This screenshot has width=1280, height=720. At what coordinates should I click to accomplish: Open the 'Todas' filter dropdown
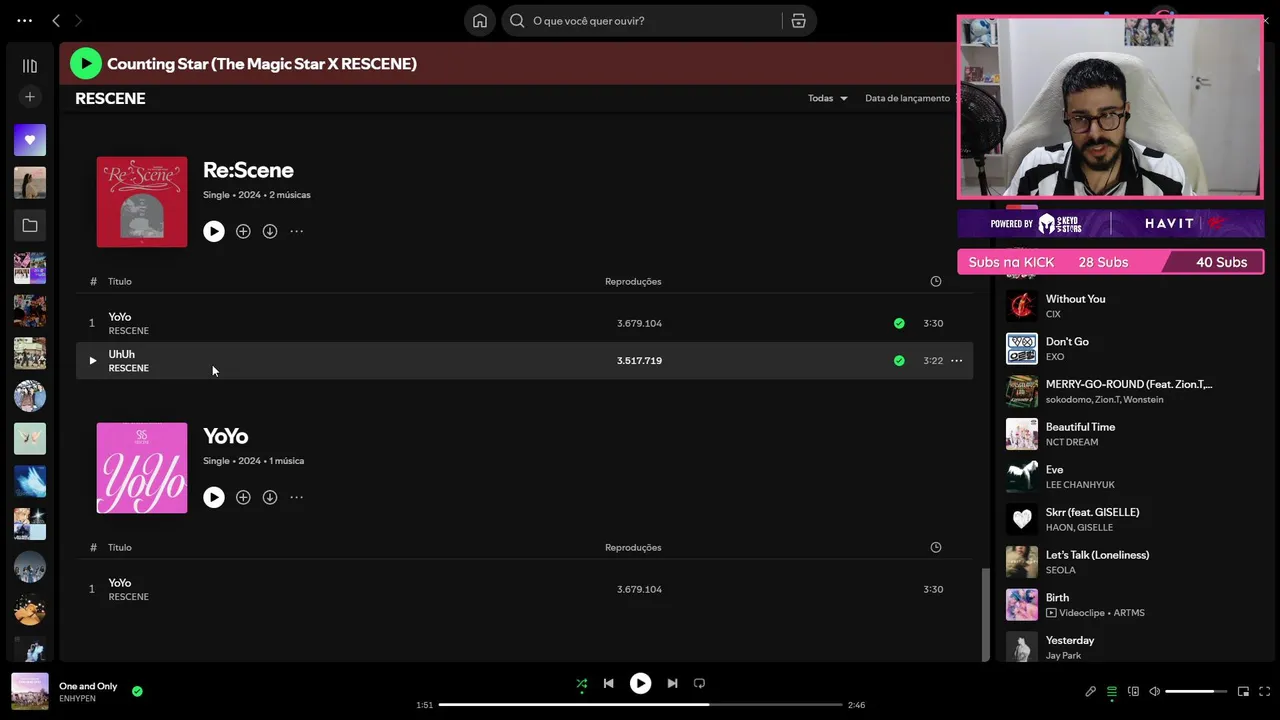828,98
